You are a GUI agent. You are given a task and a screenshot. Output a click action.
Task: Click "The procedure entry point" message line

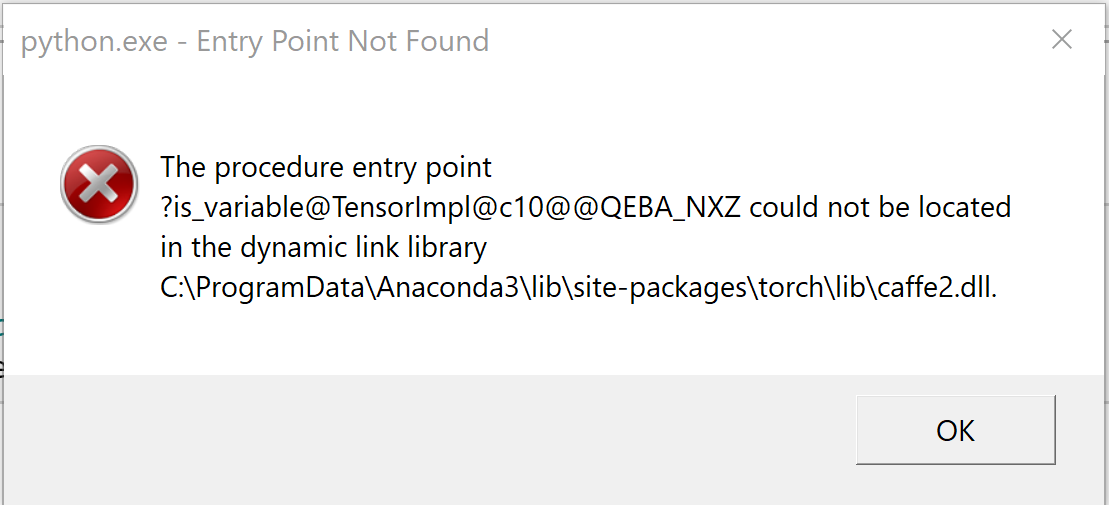click(326, 167)
